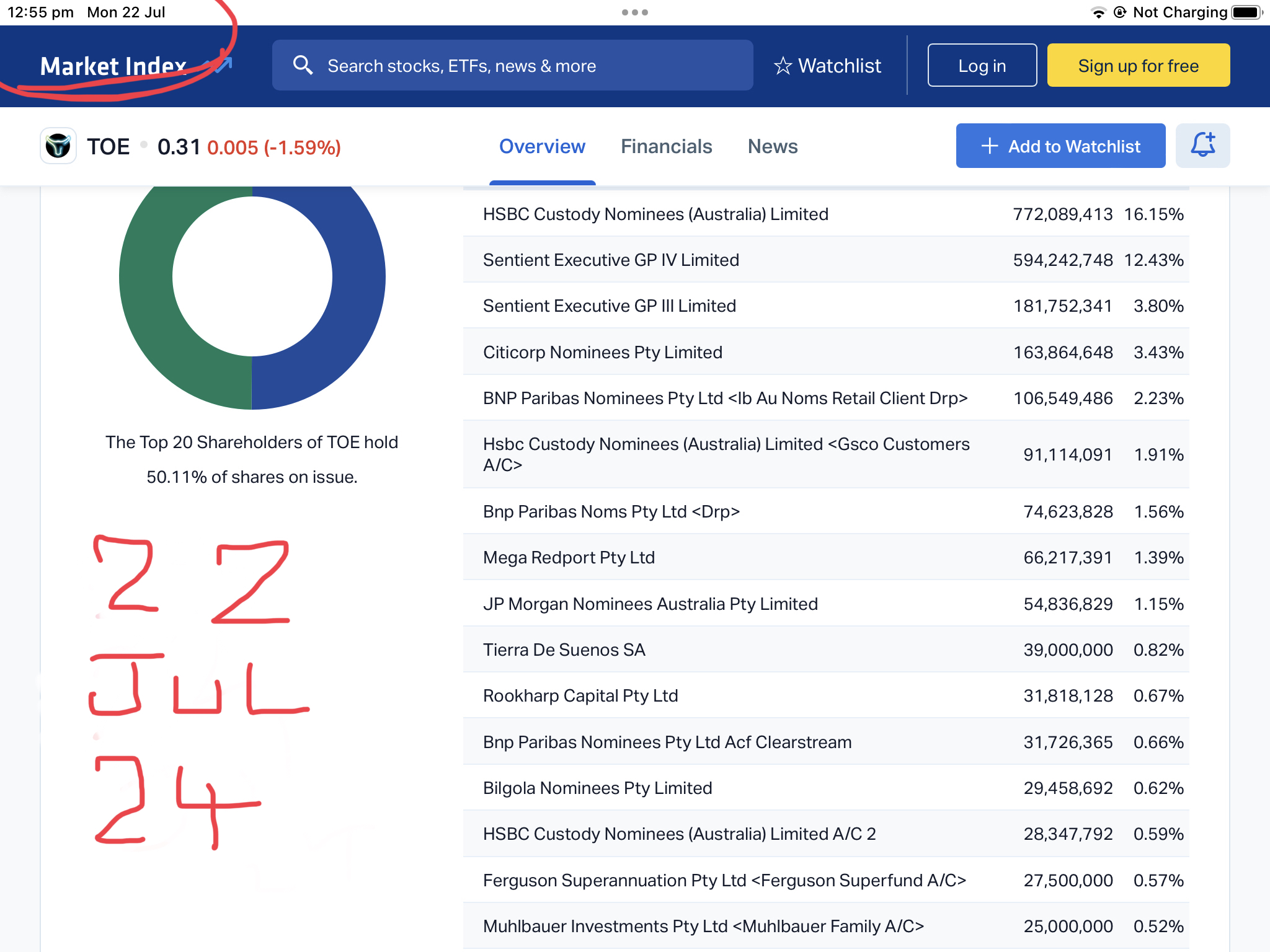The height and width of the screenshot is (952, 1270).
Task: Switch to the Overview tab
Action: coord(542,146)
